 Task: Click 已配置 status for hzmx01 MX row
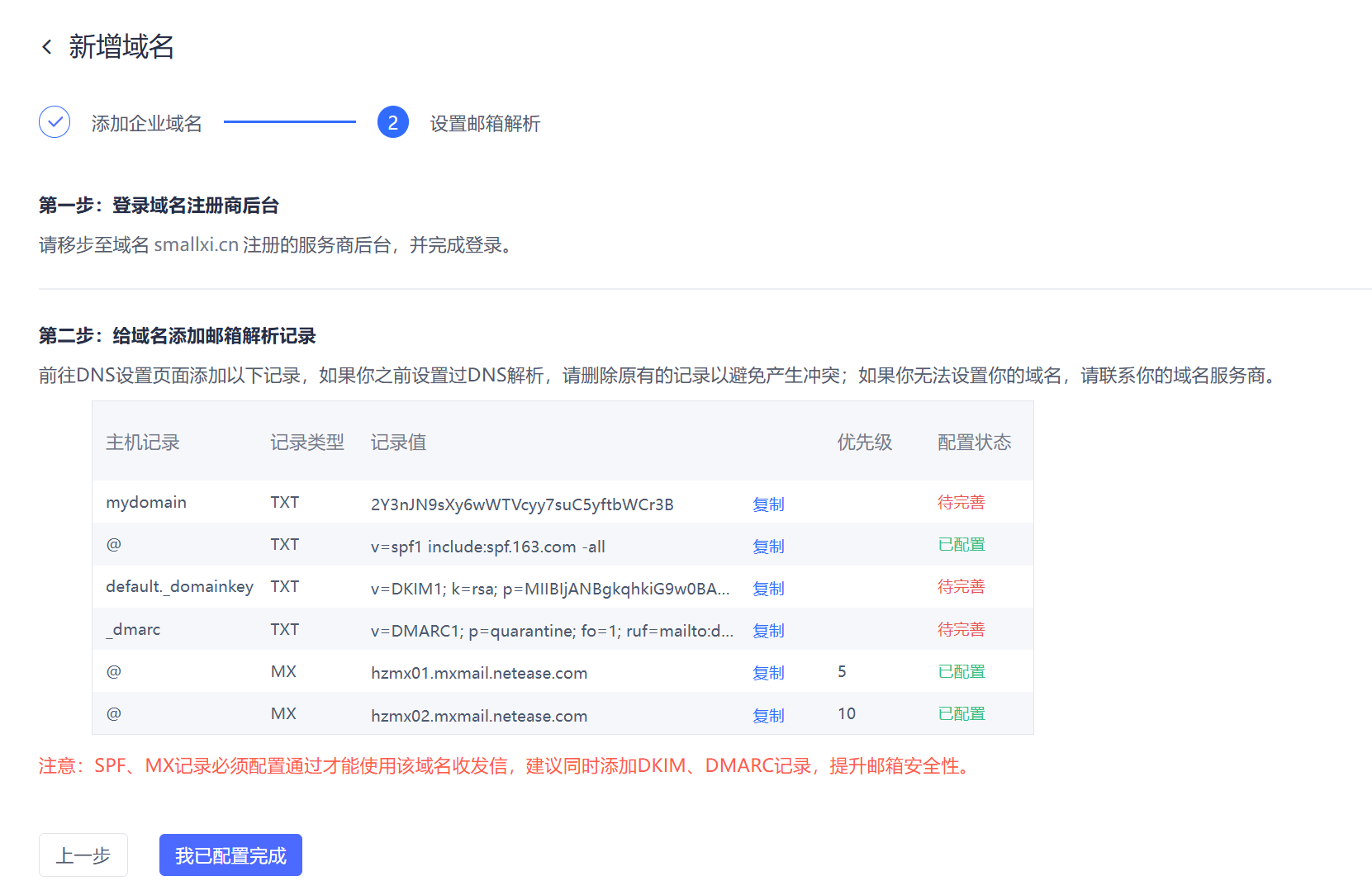tap(961, 671)
